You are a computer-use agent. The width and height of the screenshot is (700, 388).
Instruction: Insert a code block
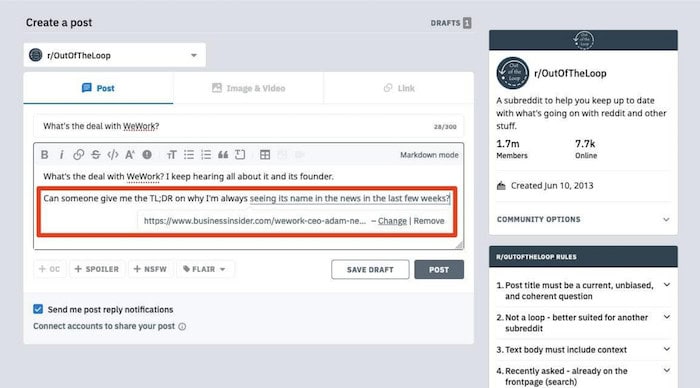240,155
